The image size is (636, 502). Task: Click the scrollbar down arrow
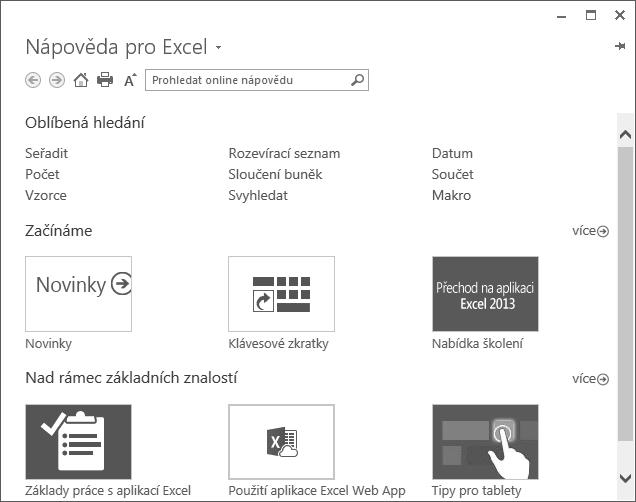point(625,478)
